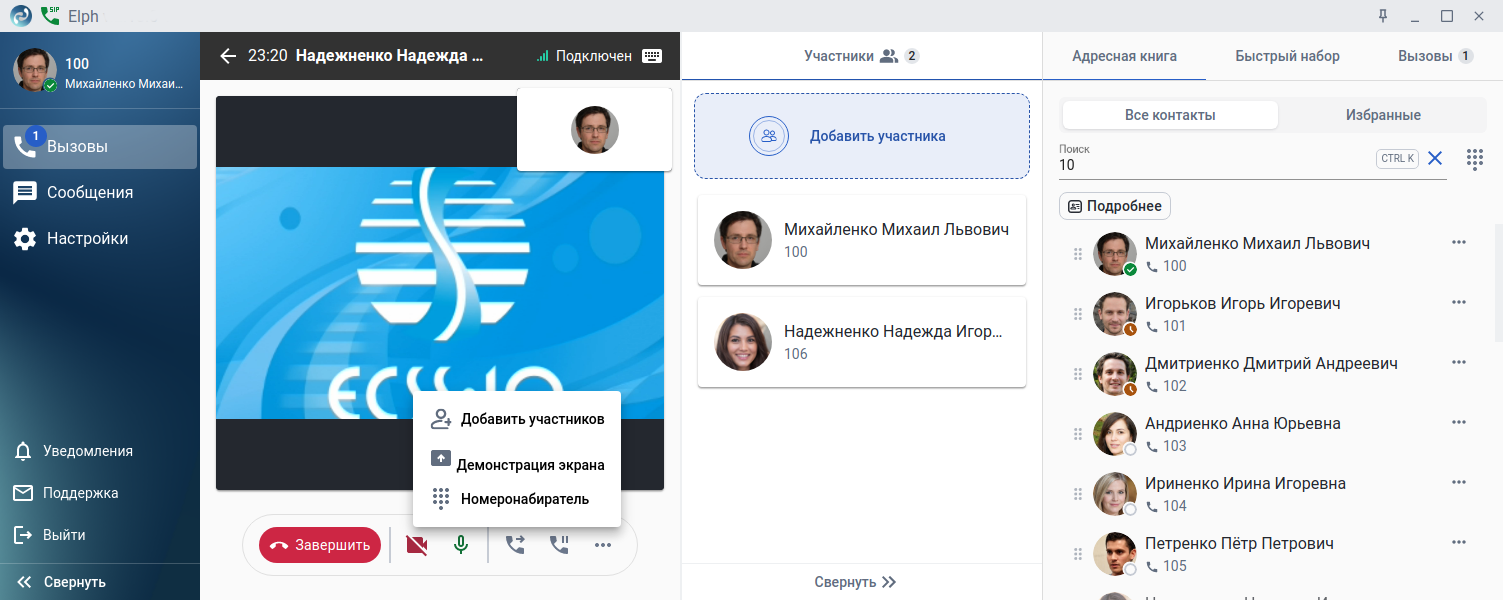
Task: Open Вызовы in the left sidebar
Action: click(100, 146)
